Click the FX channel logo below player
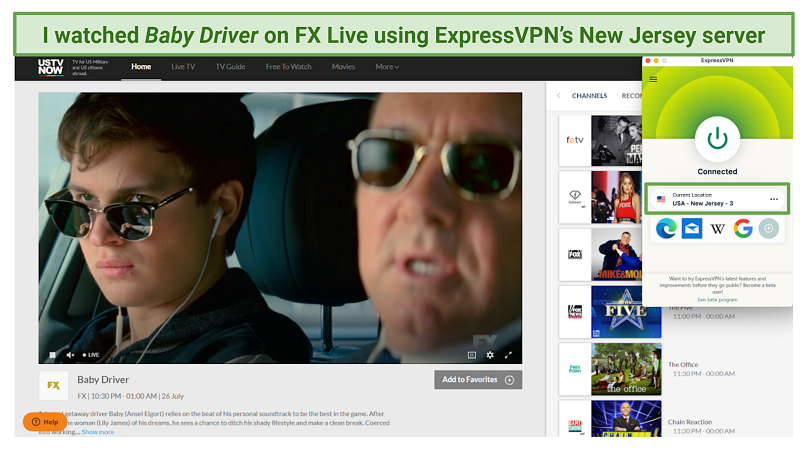806x453 pixels. pos(53,385)
